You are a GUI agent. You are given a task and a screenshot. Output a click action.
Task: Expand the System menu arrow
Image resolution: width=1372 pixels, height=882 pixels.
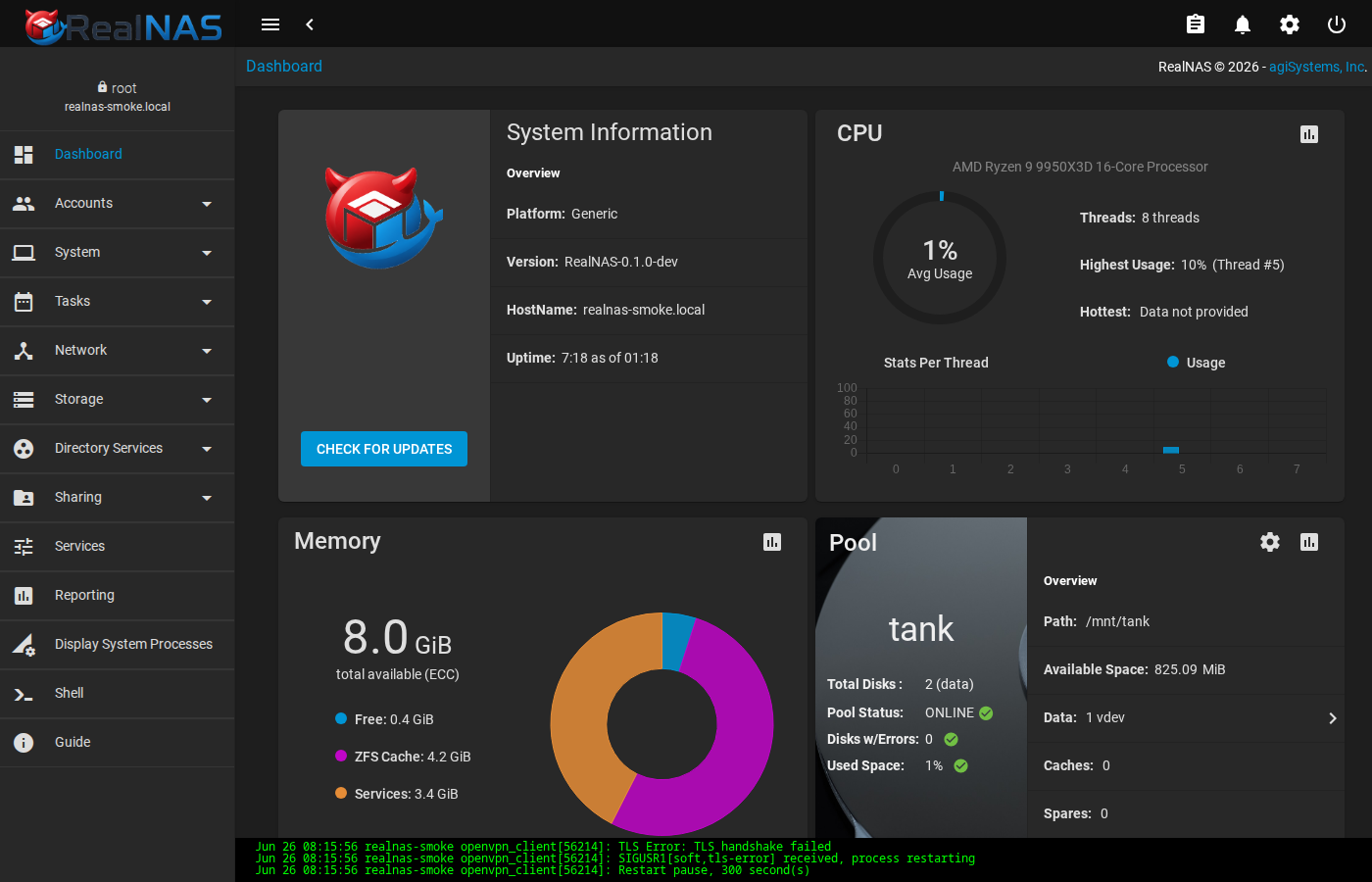click(207, 253)
